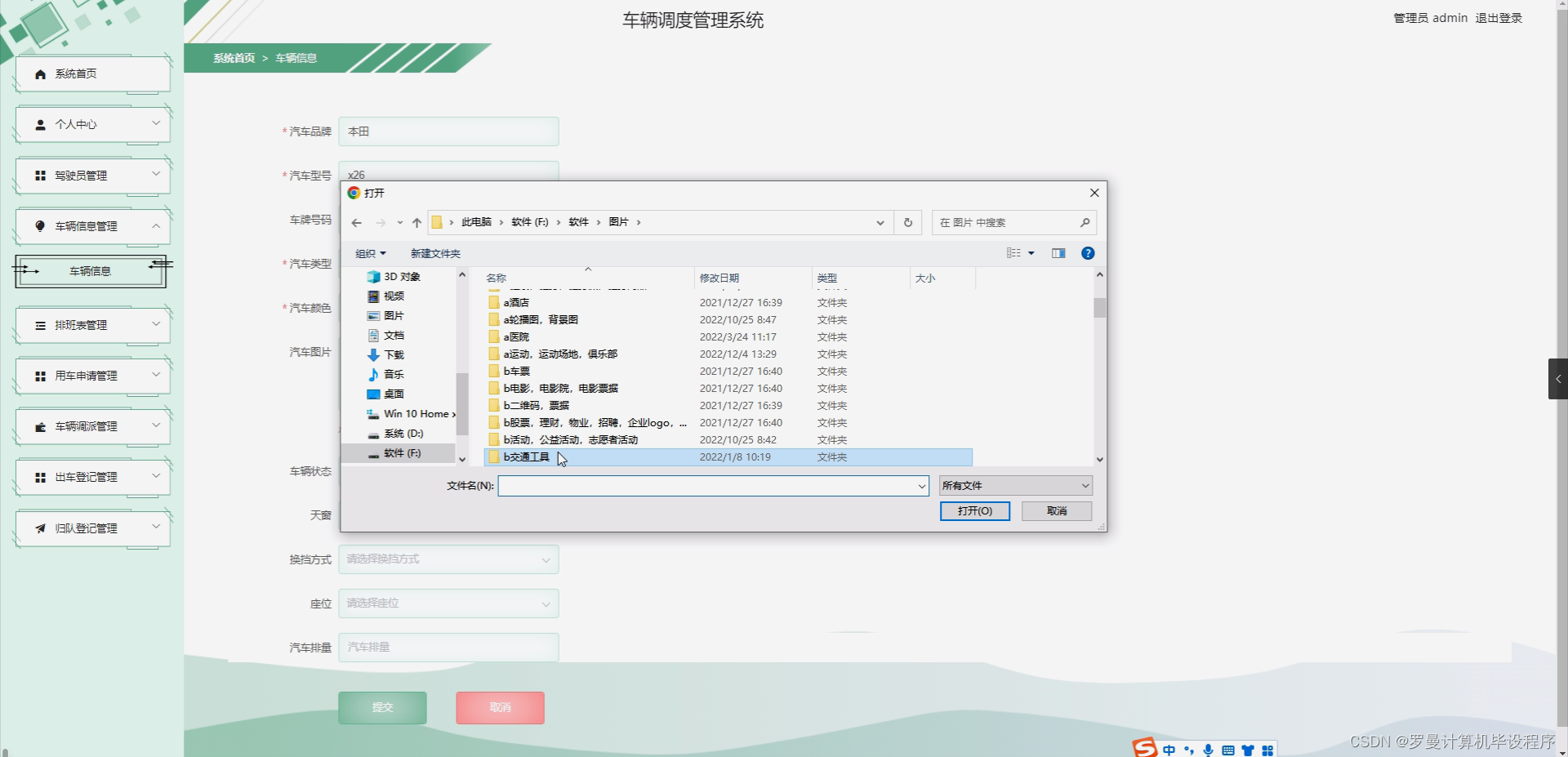
Task: Navigate back in the file dialog
Action: 356,222
